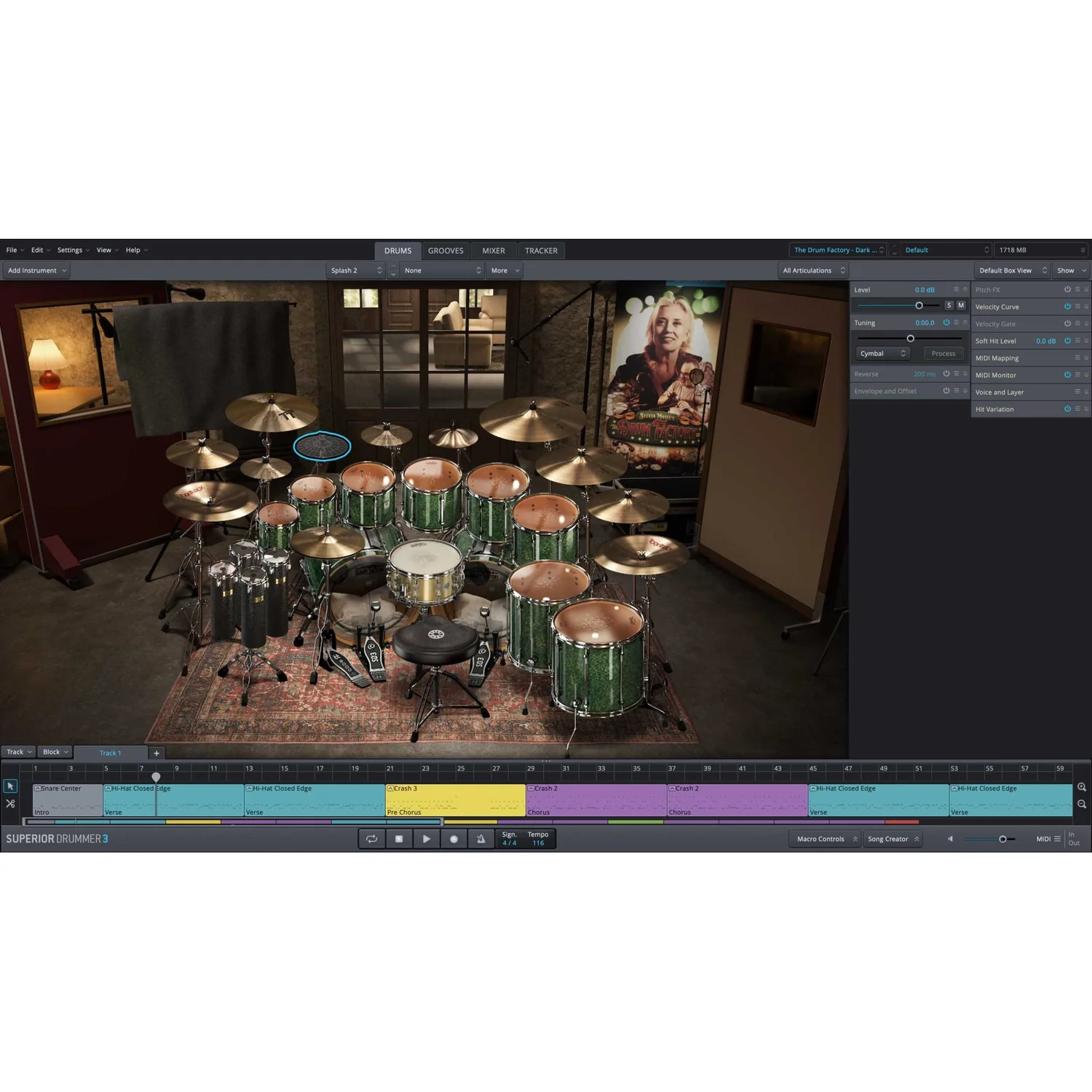Switch to the GROOVES tab
The width and height of the screenshot is (1092, 1092).
pyautogui.click(x=446, y=250)
